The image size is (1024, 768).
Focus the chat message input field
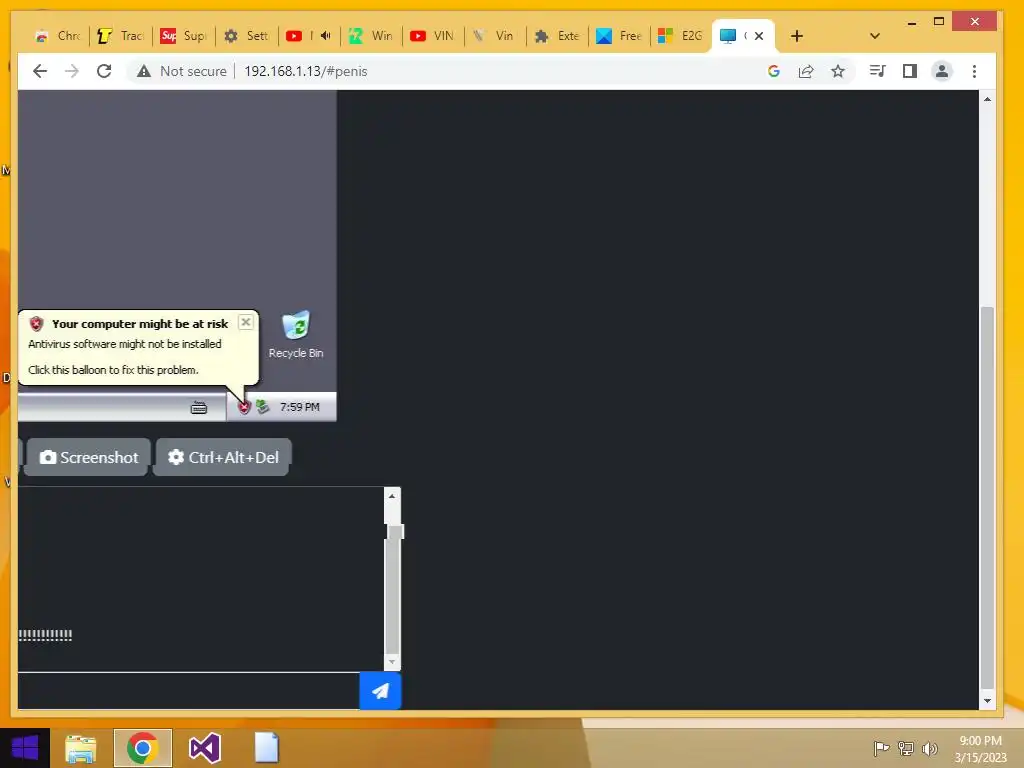(x=189, y=691)
